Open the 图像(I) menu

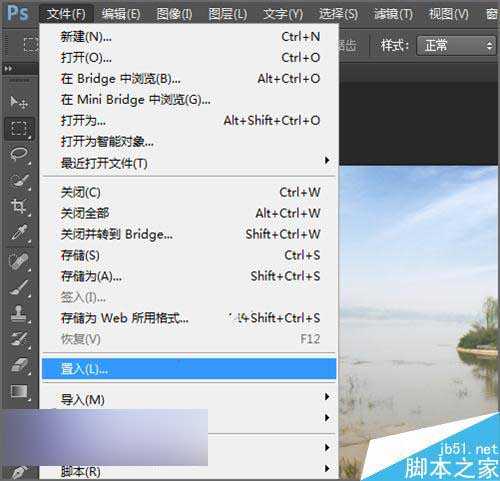(175, 14)
